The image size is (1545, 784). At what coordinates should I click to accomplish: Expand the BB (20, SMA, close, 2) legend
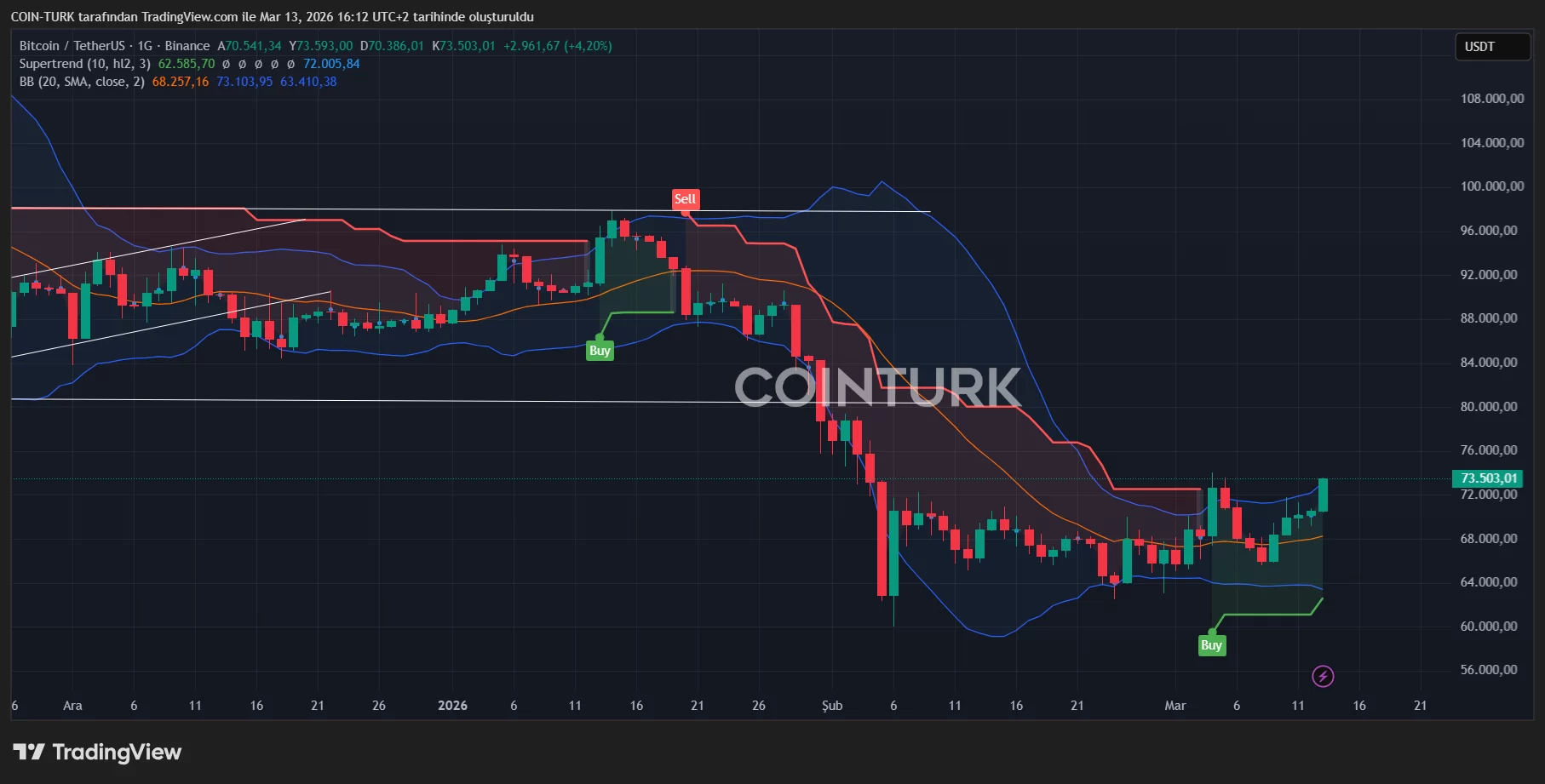pyautogui.click(x=82, y=82)
